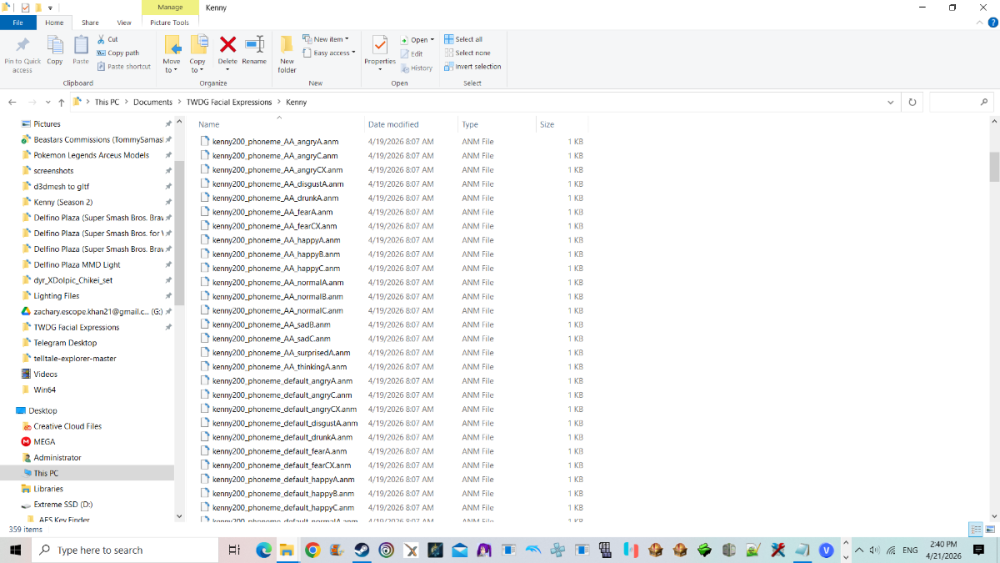This screenshot has width=1000, height=563.
Task: Click Select all in the ribbon
Action: tap(464, 39)
